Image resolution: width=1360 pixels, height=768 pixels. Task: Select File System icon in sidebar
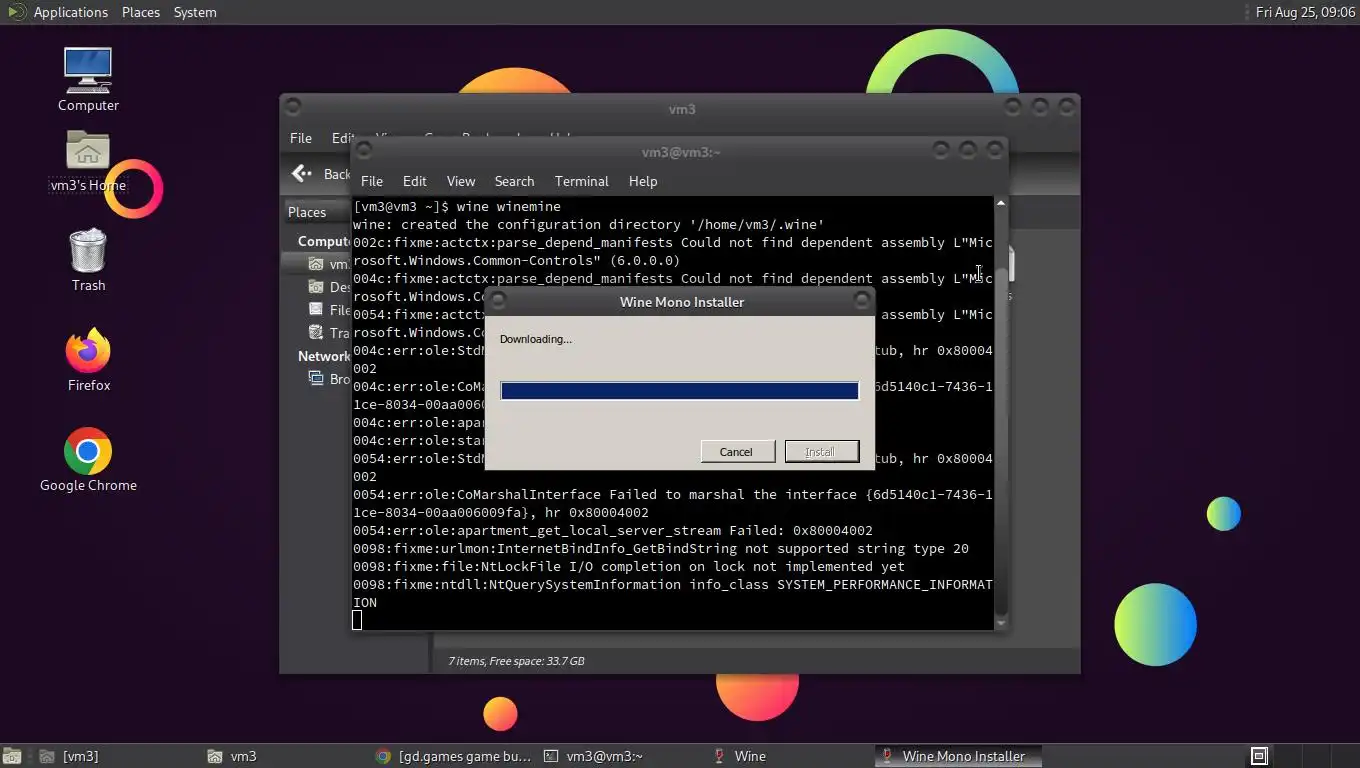pyautogui.click(x=316, y=310)
